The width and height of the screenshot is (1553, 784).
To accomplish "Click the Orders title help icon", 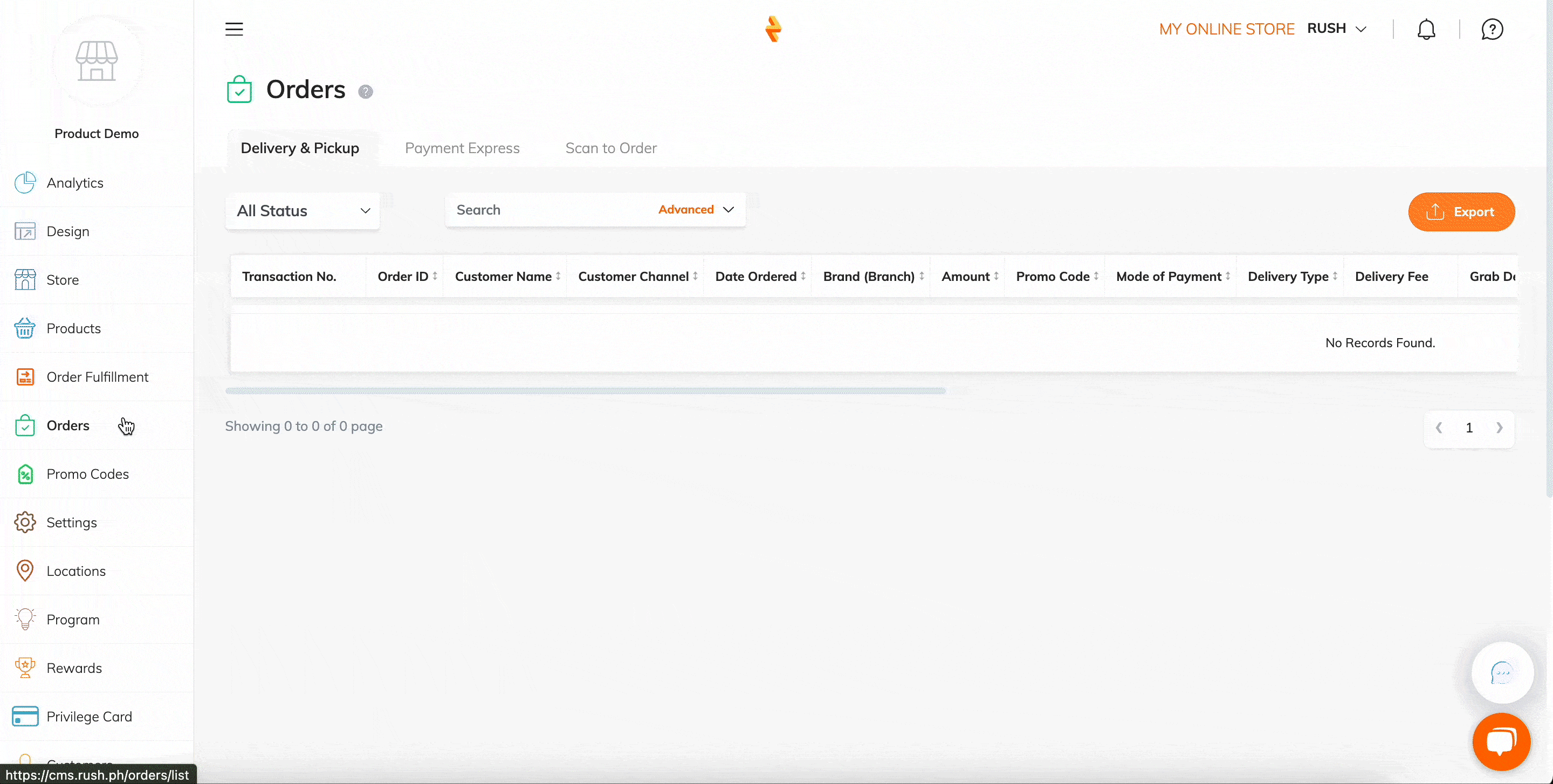I will coord(366,92).
